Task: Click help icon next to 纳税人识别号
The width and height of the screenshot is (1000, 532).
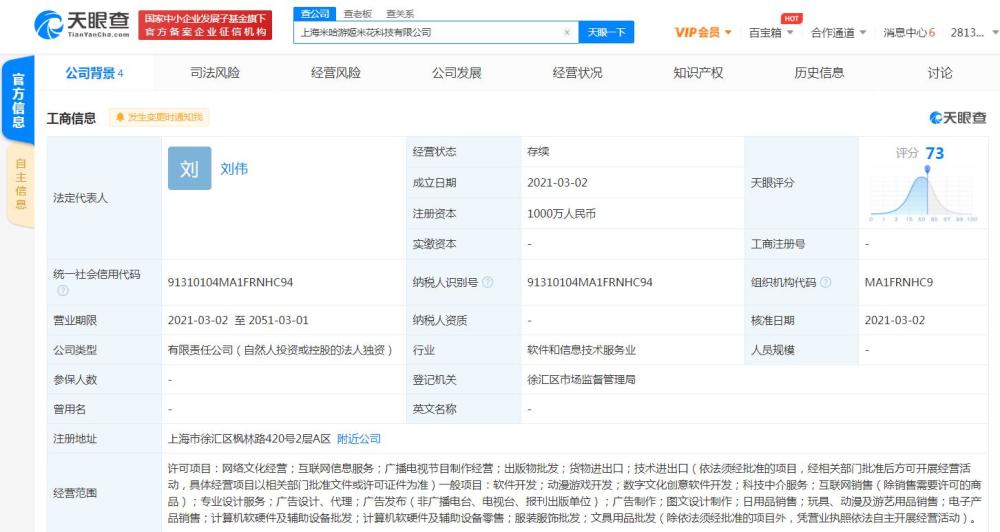Action: [x=487, y=282]
